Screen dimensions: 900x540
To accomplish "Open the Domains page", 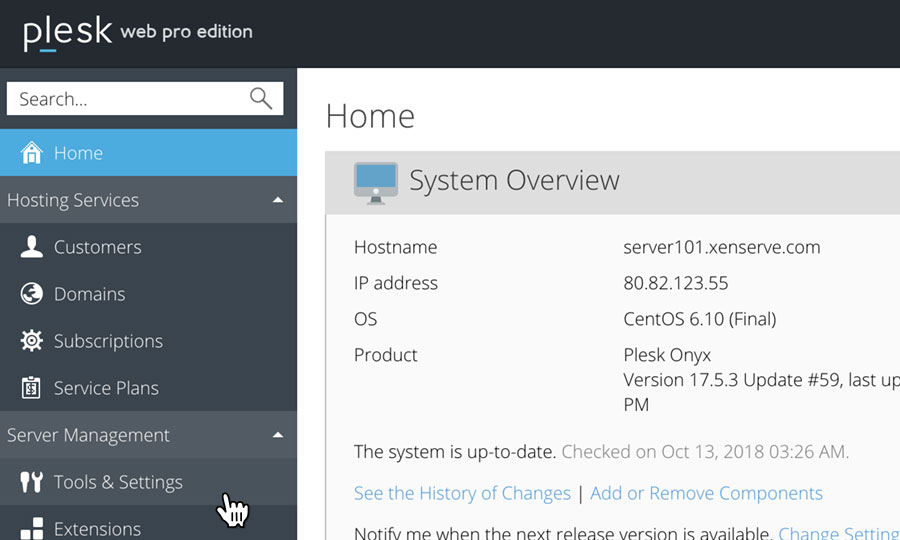I will [x=148, y=294].
